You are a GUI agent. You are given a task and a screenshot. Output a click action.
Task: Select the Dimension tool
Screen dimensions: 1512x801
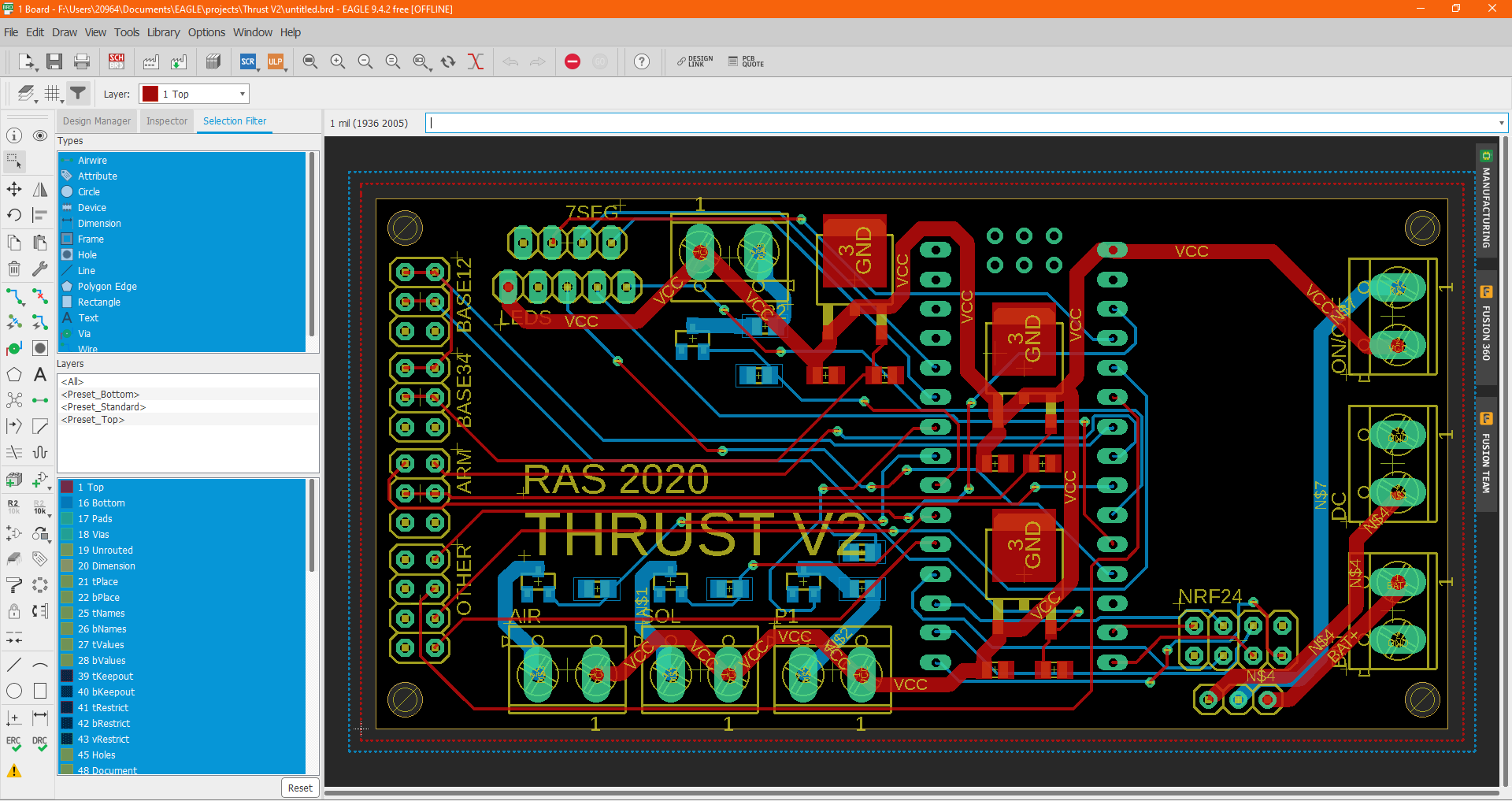(x=40, y=718)
